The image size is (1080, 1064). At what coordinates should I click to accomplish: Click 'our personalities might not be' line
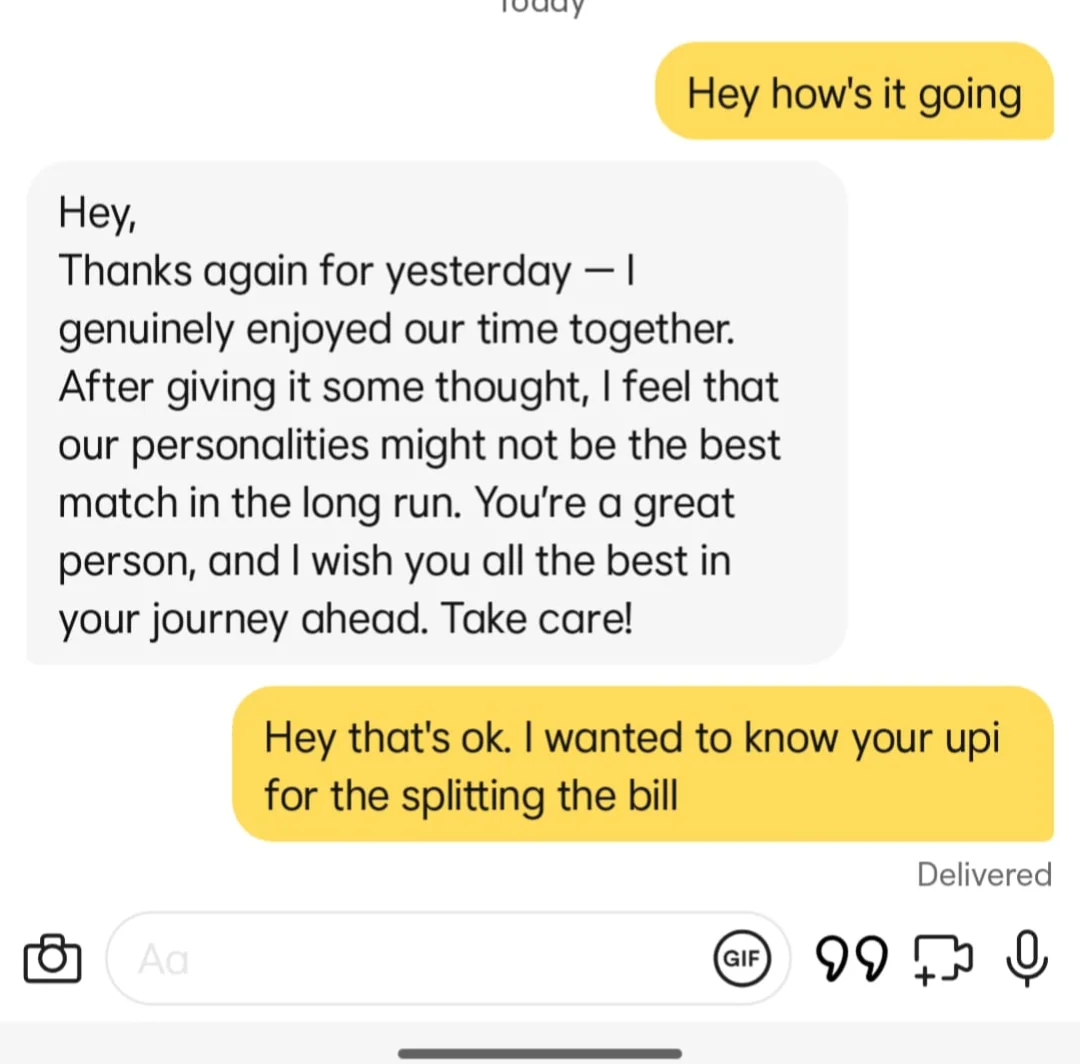[337, 446]
